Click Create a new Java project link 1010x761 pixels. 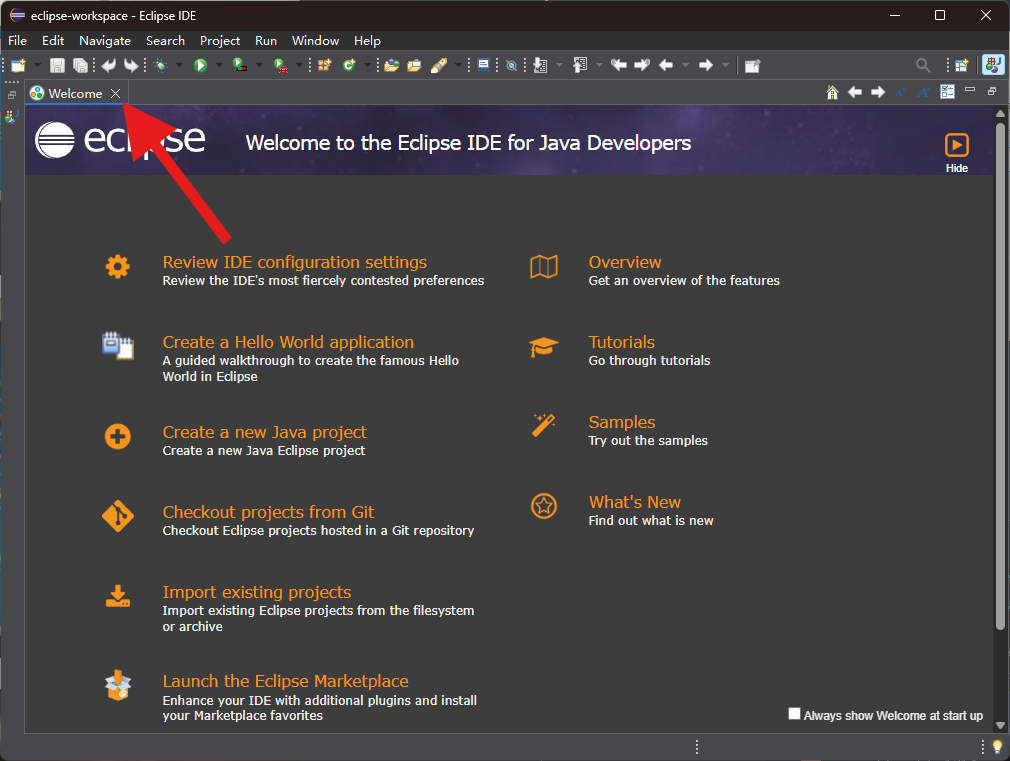click(x=264, y=432)
